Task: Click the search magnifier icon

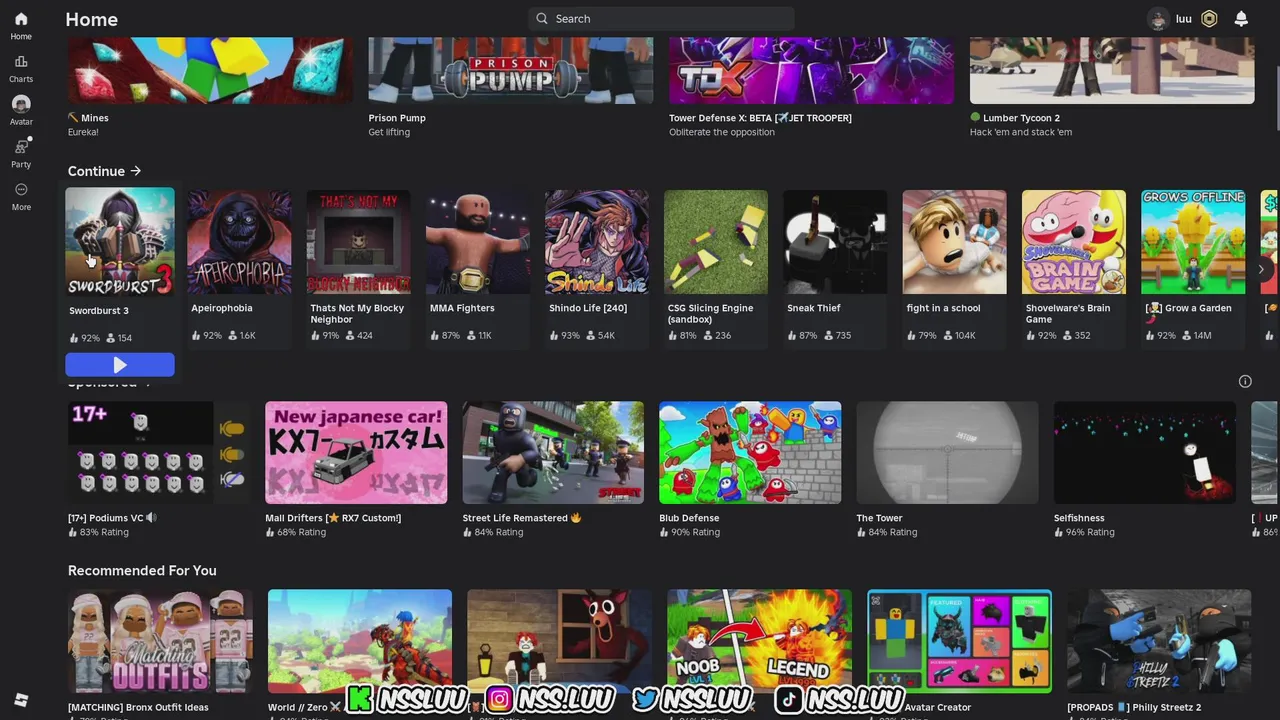Action: click(x=542, y=18)
